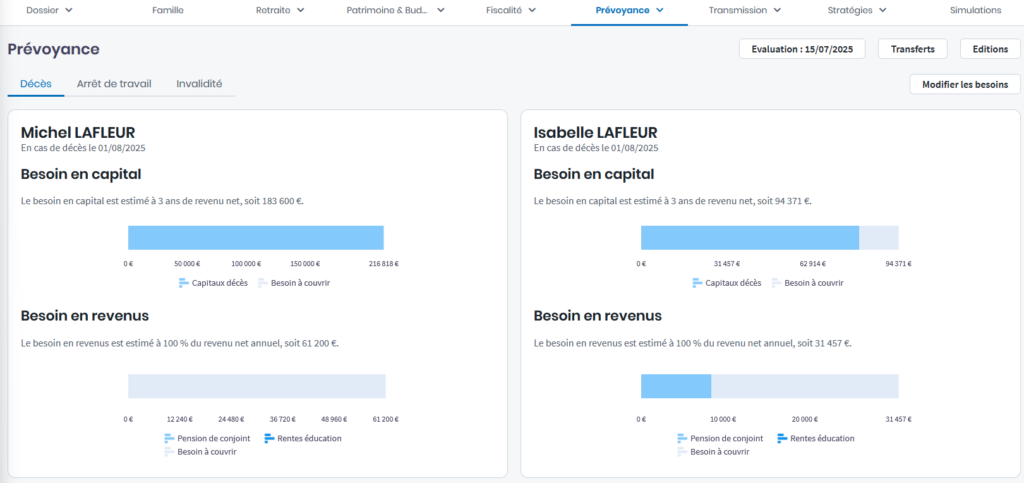This screenshot has height=483, width=1024.
Task: Click Rentes éducation legend icon in Isabelle's panel
Action: pyautogui.click(x=782, y=438)
